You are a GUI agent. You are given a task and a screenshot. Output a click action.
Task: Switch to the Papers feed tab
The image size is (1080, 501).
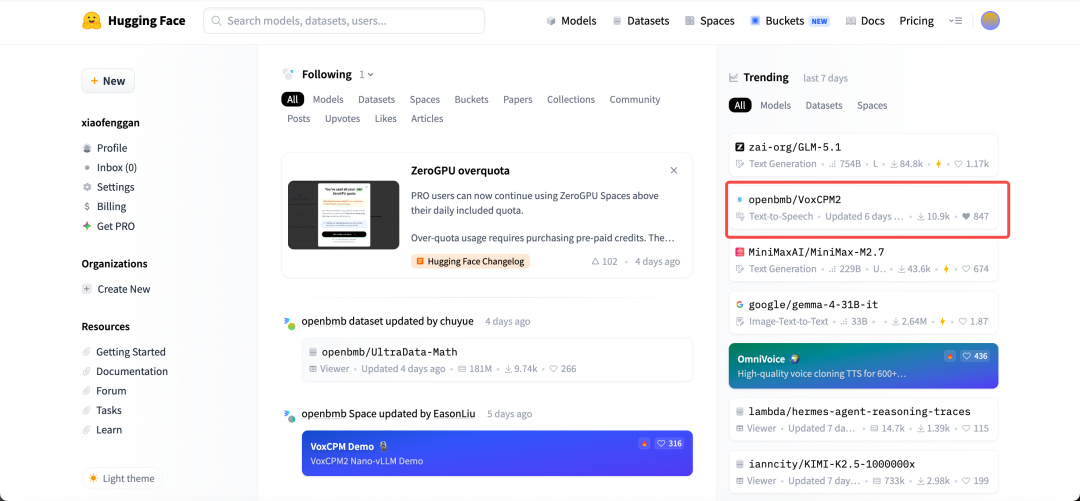[517, 99]
